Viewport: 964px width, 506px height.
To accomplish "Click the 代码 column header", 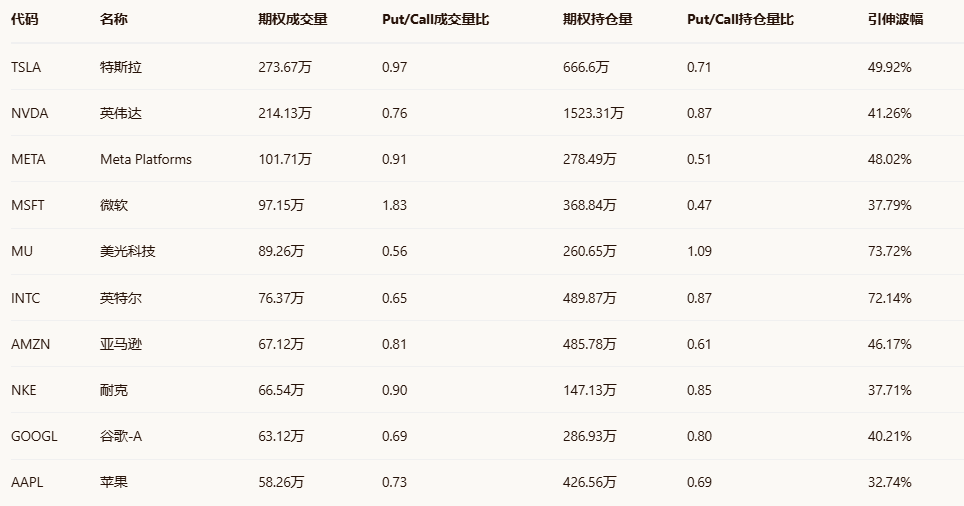I will (25, 20).
